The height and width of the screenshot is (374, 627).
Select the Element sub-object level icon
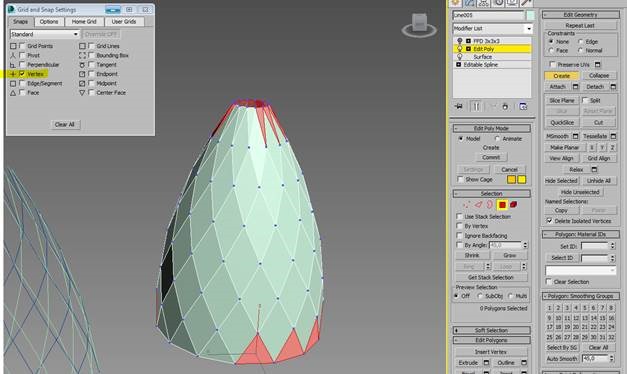513,205
